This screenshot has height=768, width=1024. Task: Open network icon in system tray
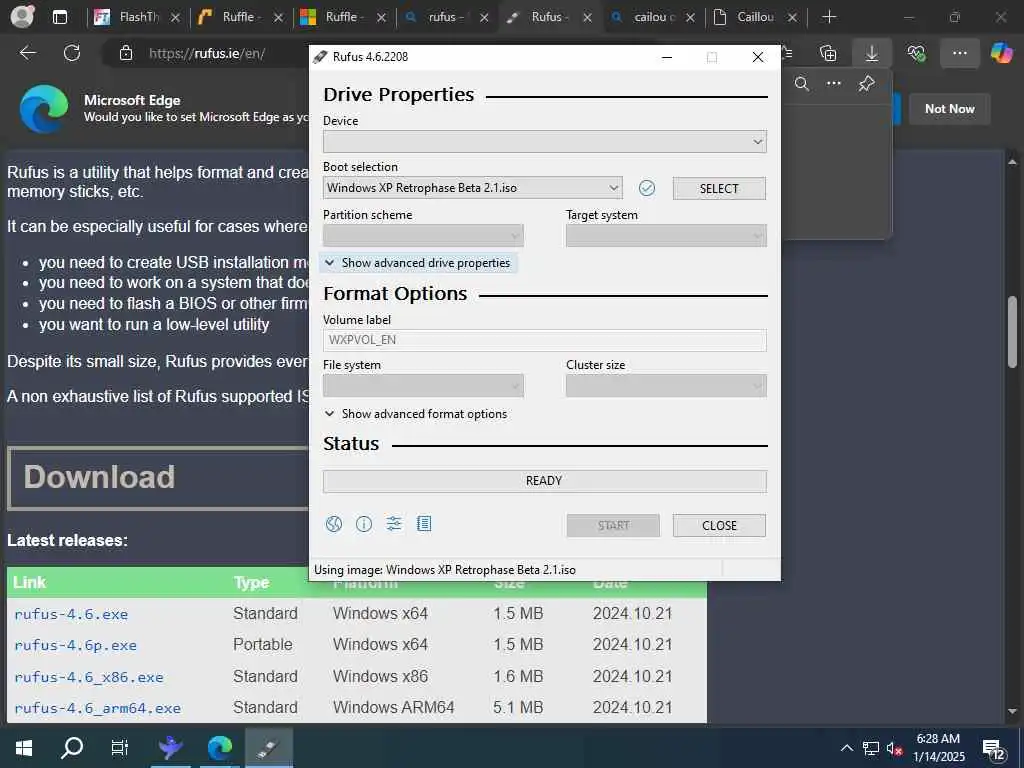pos(871,748)
